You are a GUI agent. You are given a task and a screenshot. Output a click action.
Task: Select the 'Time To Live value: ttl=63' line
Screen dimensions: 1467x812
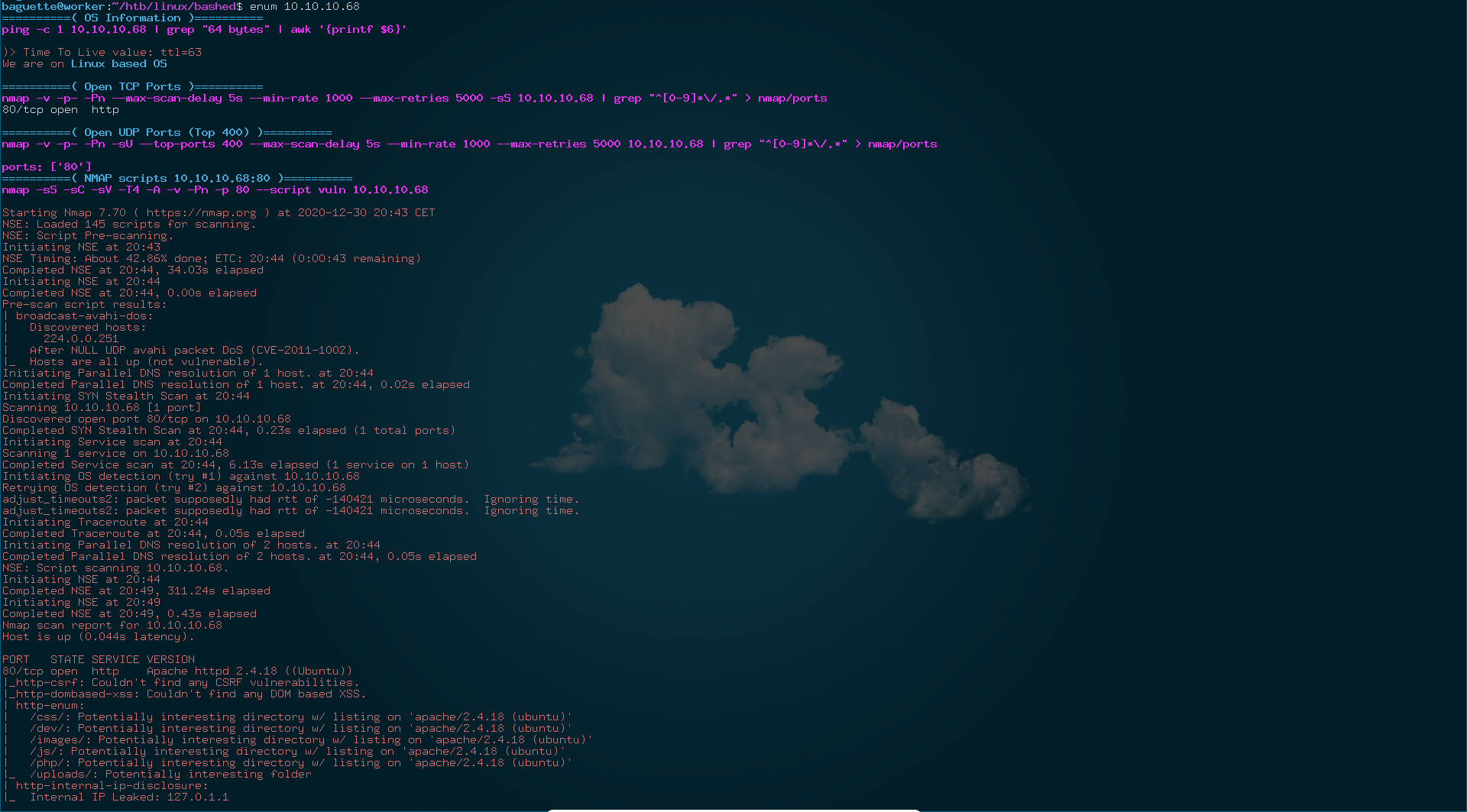click(x=102, y=52)
